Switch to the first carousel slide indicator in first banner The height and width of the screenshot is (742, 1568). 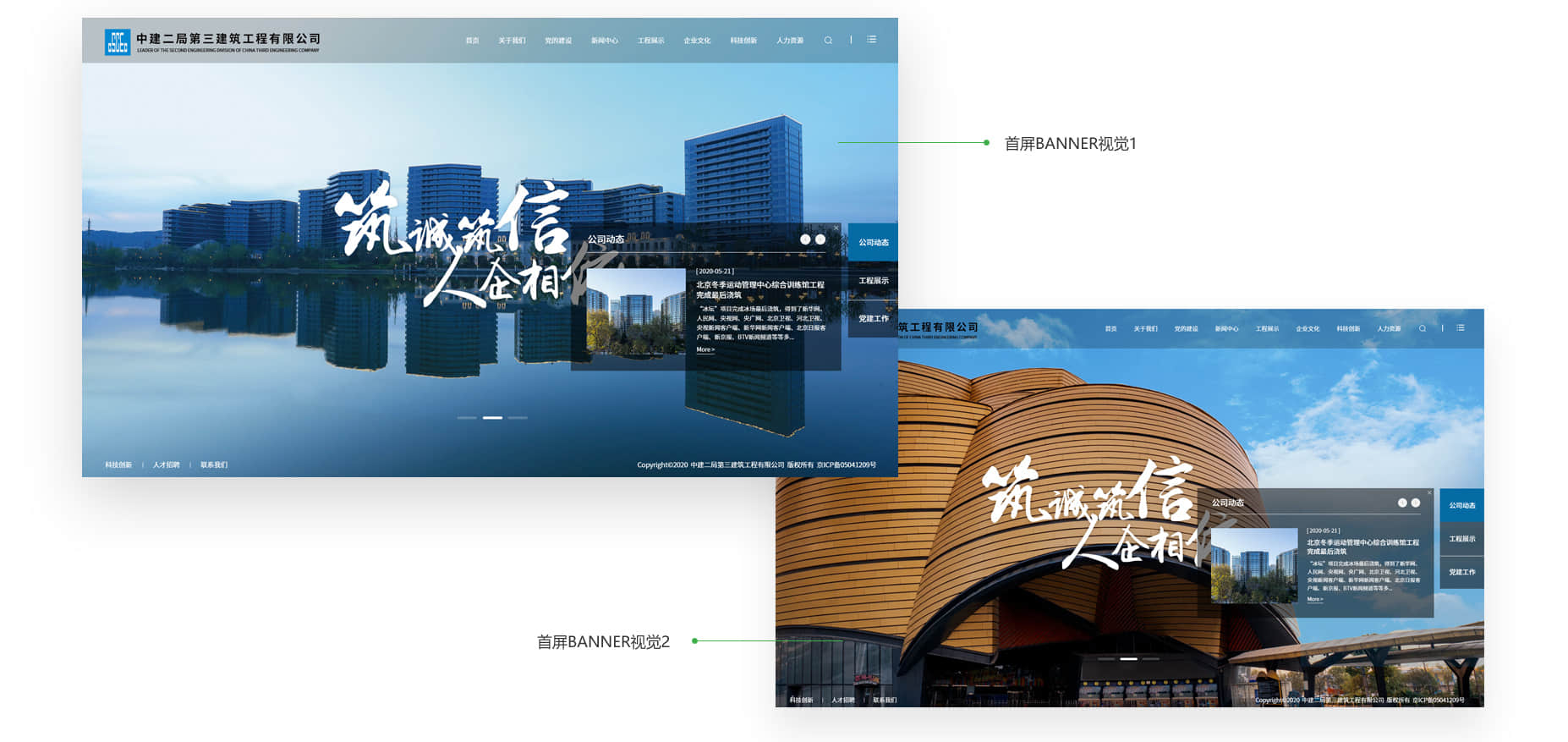(467, 418)
